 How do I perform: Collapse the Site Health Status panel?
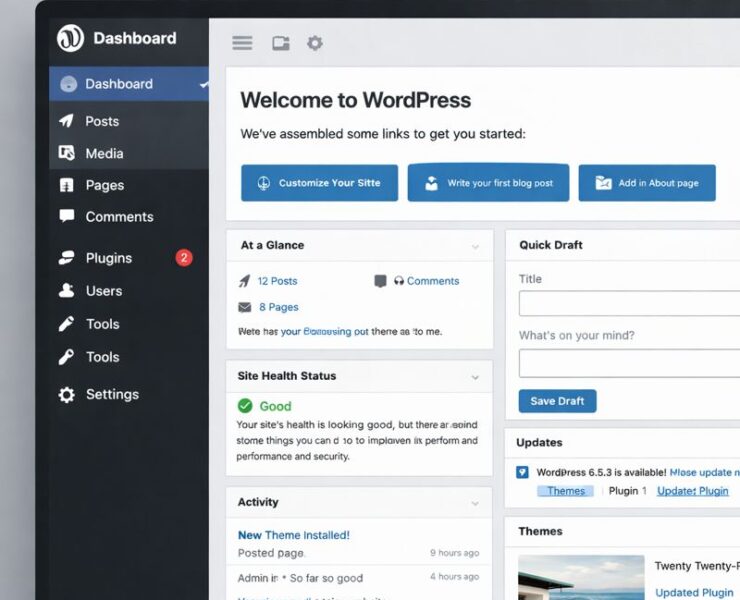(x=475, y=377)
